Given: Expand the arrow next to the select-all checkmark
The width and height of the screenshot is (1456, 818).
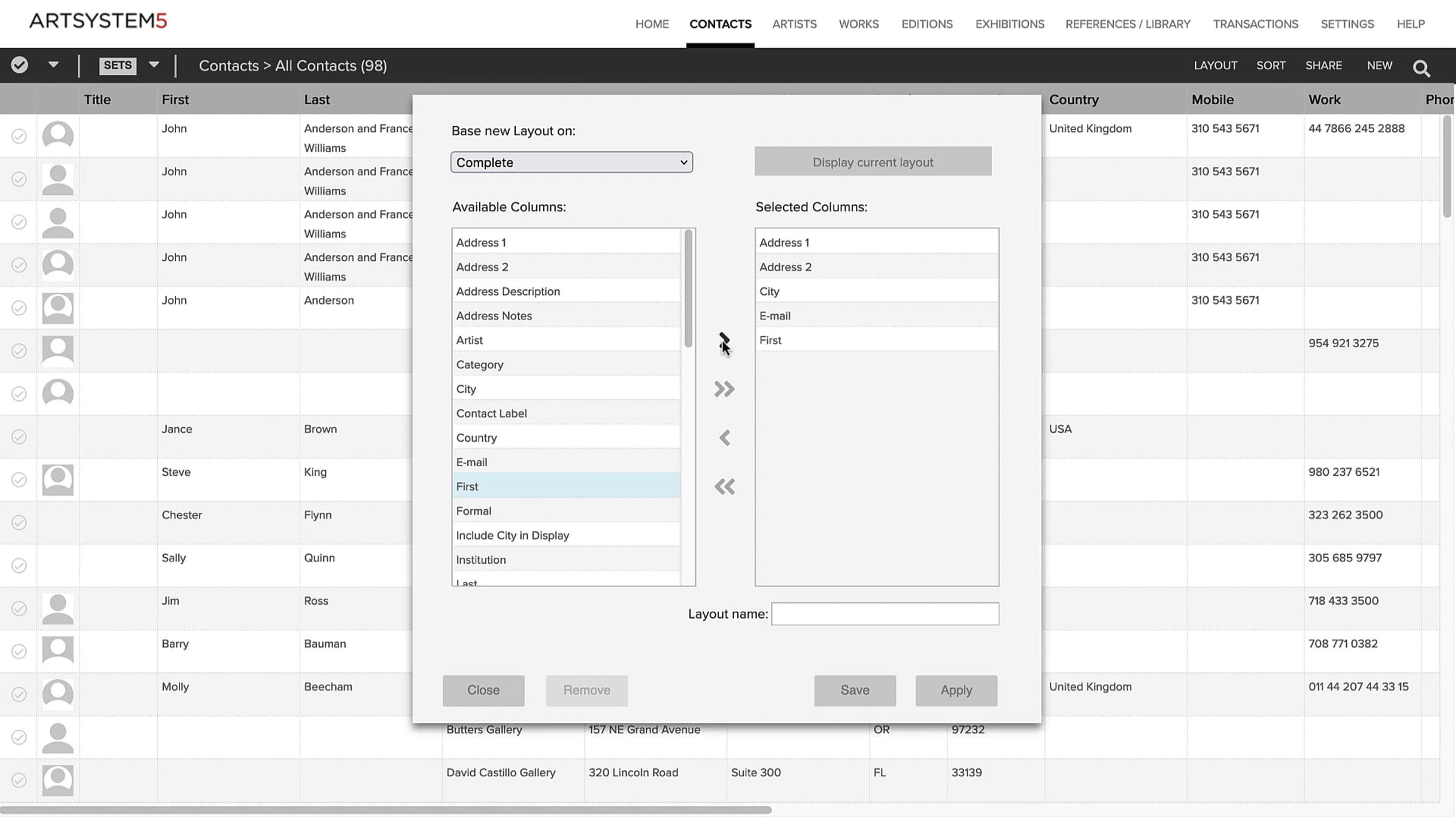Looking at the screenshot, I should click(53, 64).
